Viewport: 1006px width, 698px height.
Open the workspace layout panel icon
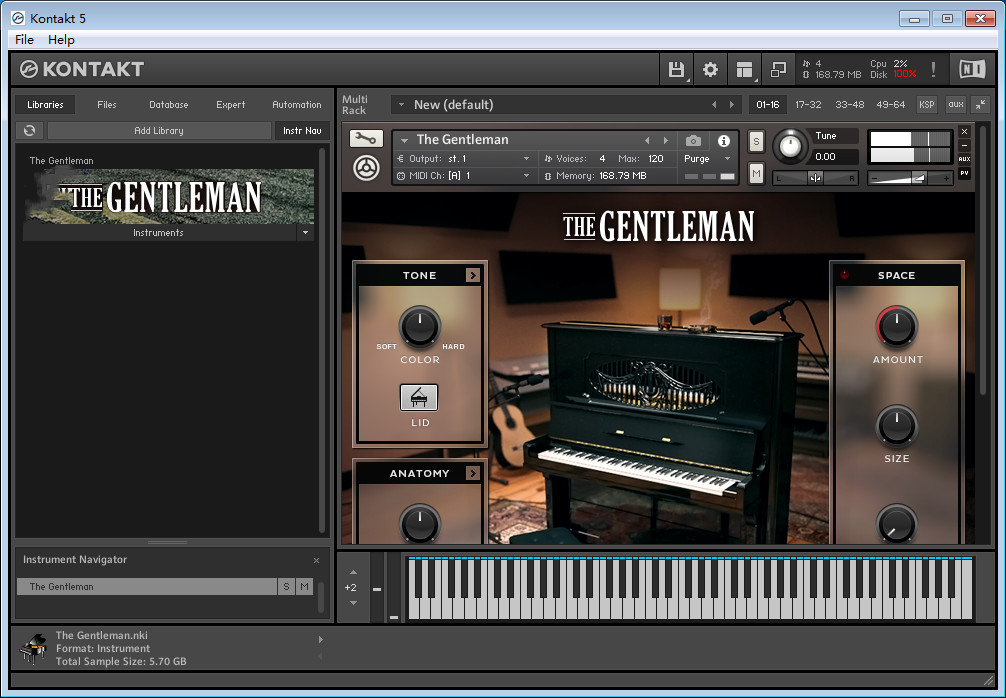coord(744,69)
